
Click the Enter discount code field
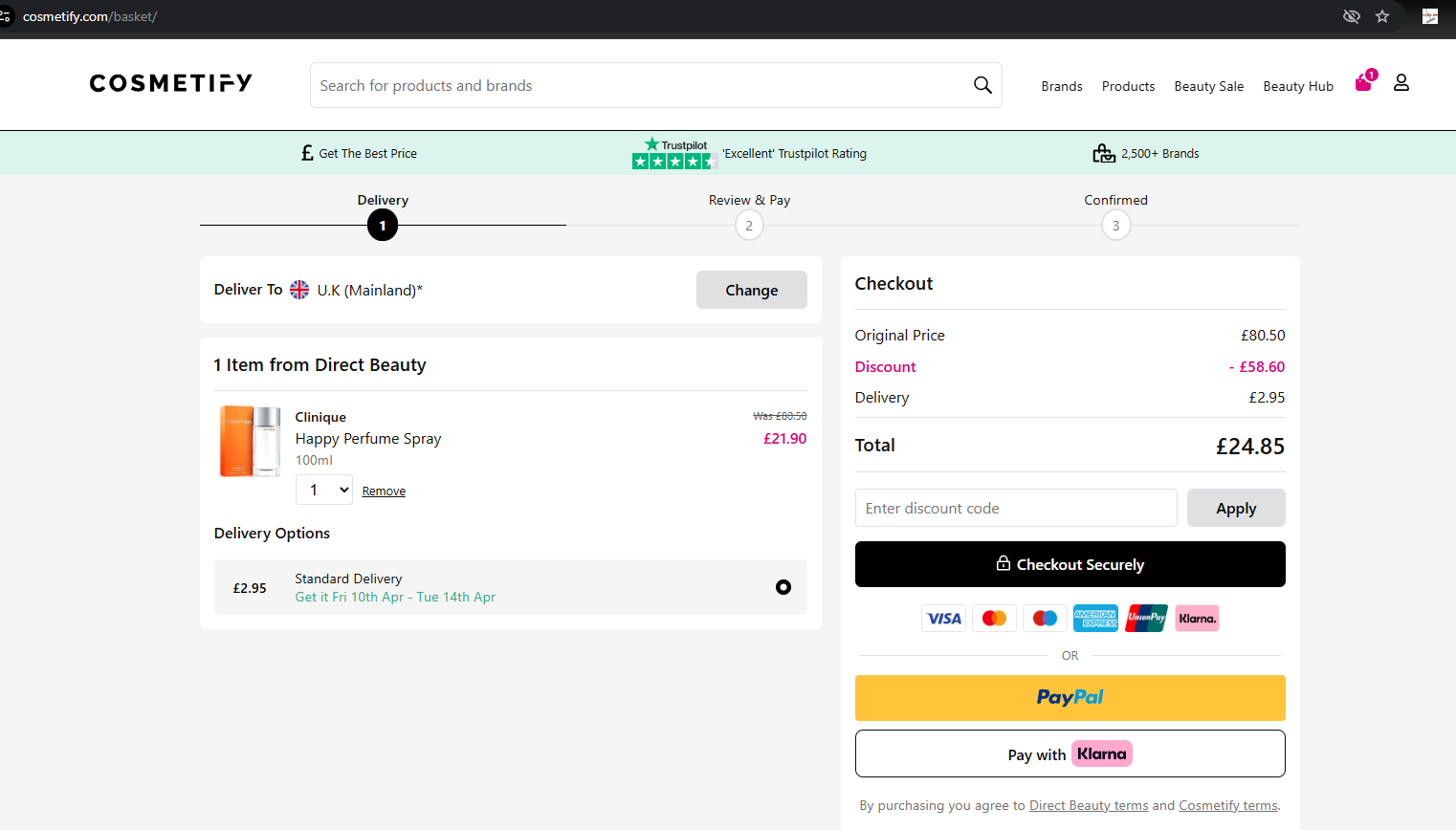point(1016,508)
